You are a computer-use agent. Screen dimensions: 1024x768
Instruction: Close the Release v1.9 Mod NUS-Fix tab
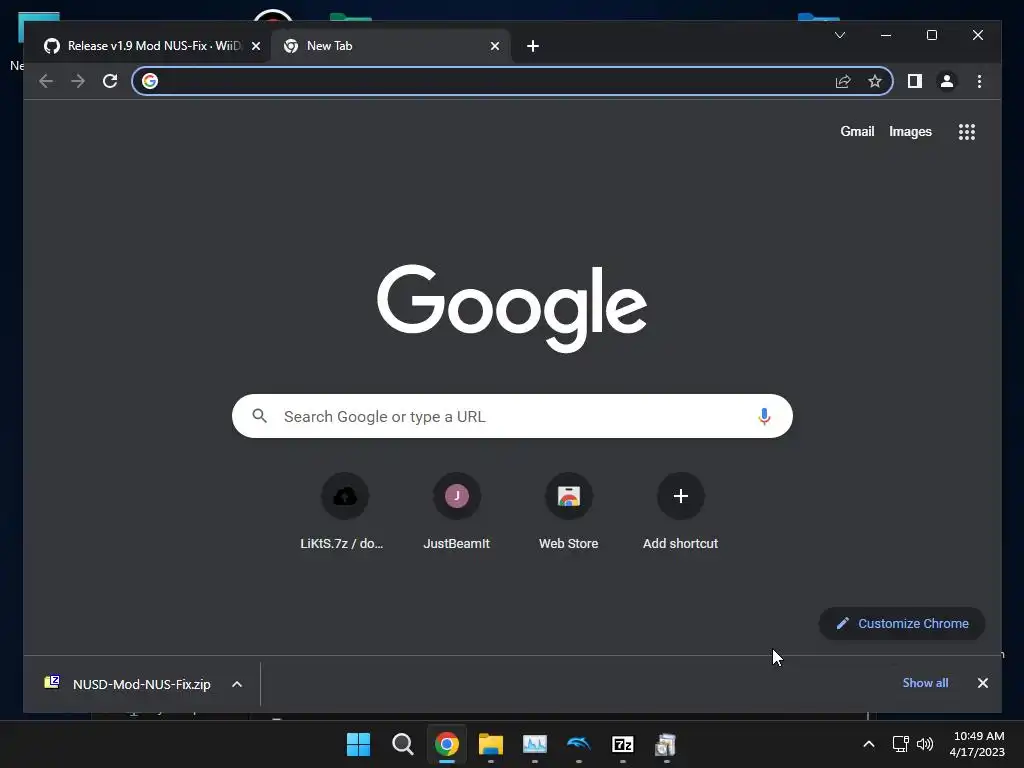[x=256, y=46]
